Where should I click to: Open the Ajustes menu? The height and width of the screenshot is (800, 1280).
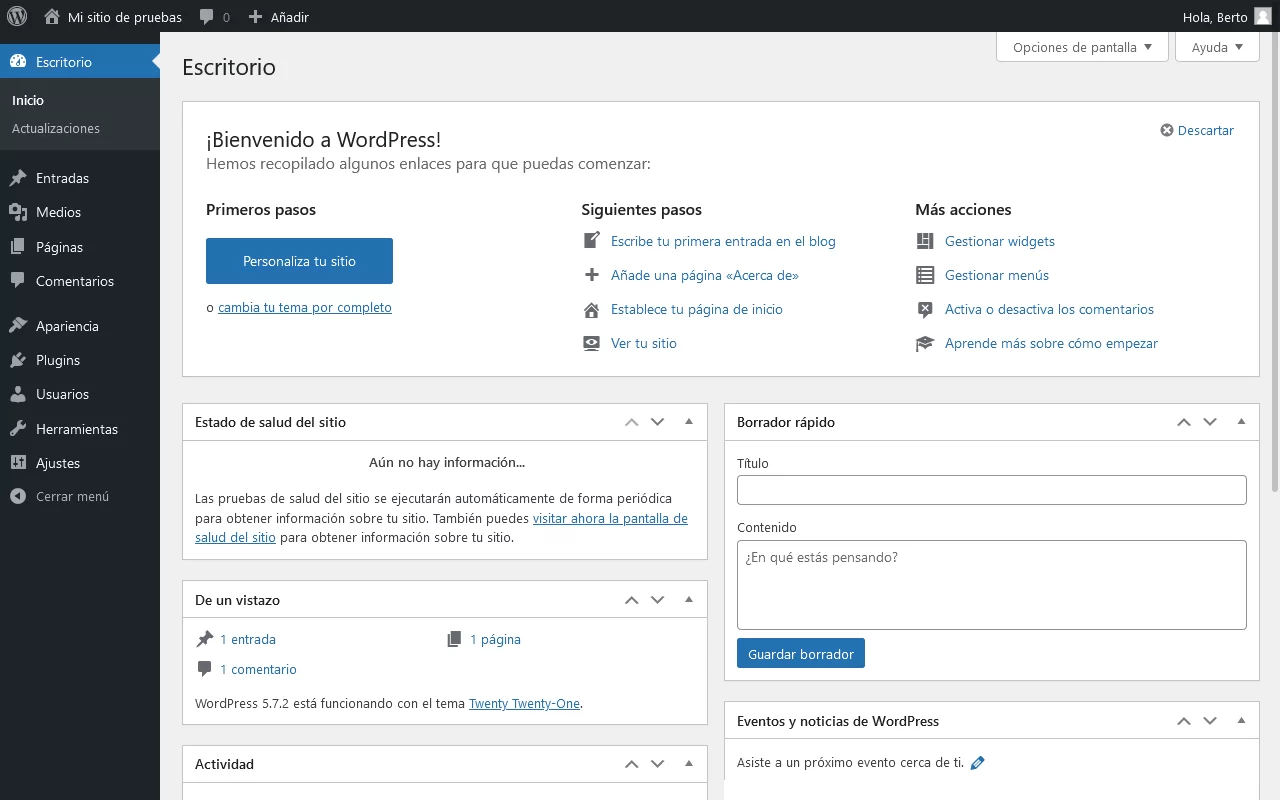[80, 463]
